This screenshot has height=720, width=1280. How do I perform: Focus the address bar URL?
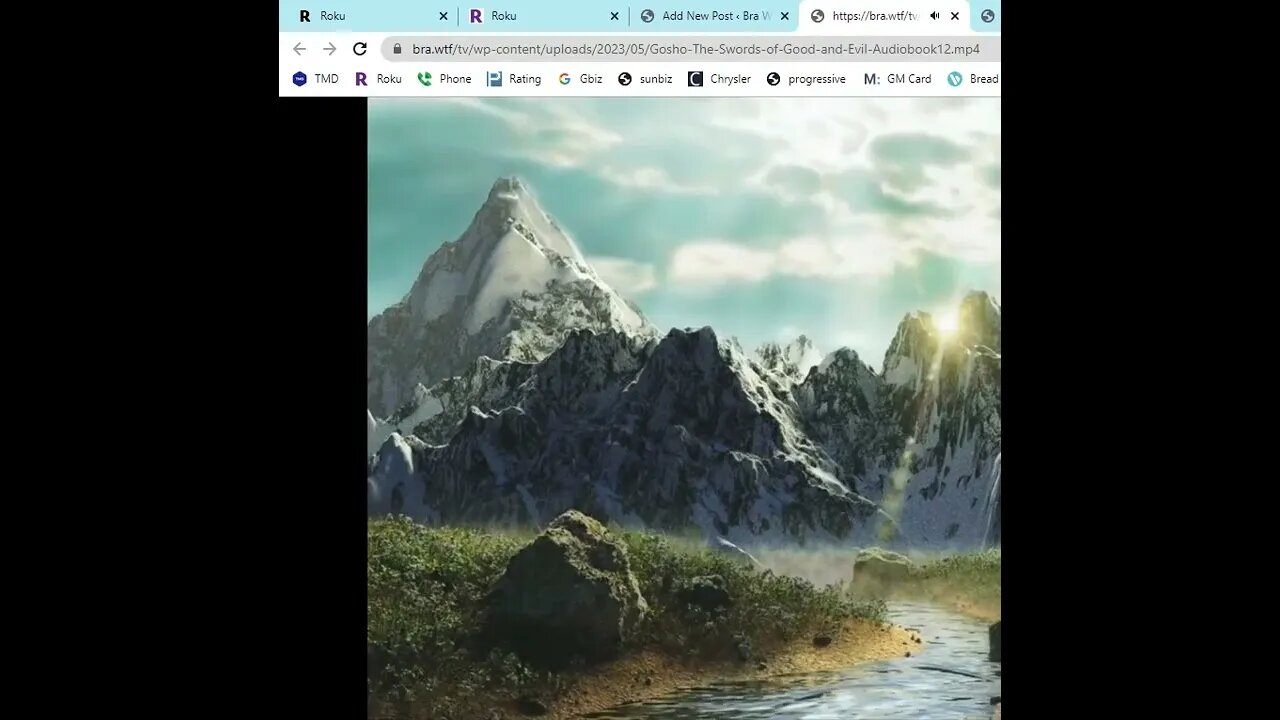[696, 49]
